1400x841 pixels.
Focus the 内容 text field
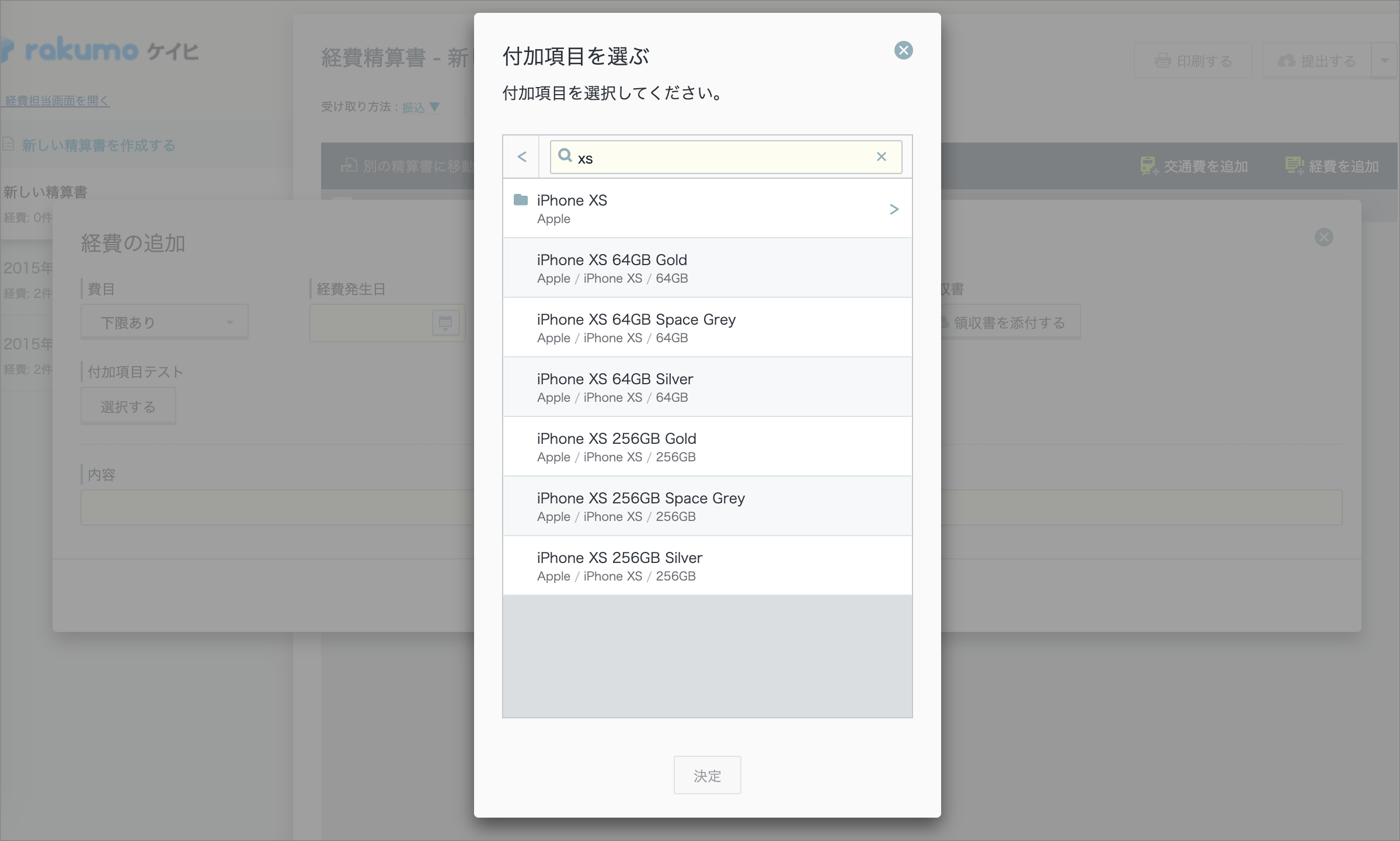click(x=711, y=507)
